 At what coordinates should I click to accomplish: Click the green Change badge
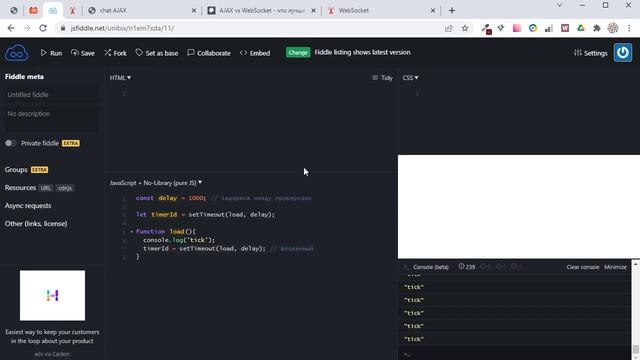pos(298,53)
